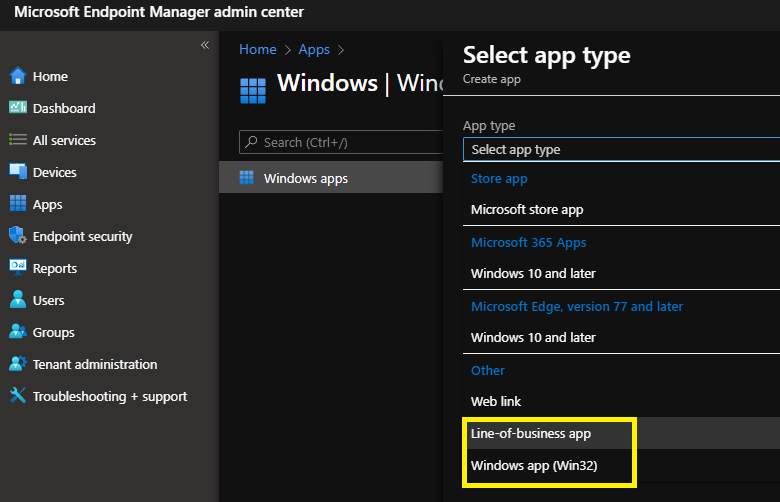Go to Apps section in sidebar
The height and width of the screenshot is (502, 780).
(x=47, y=204)
